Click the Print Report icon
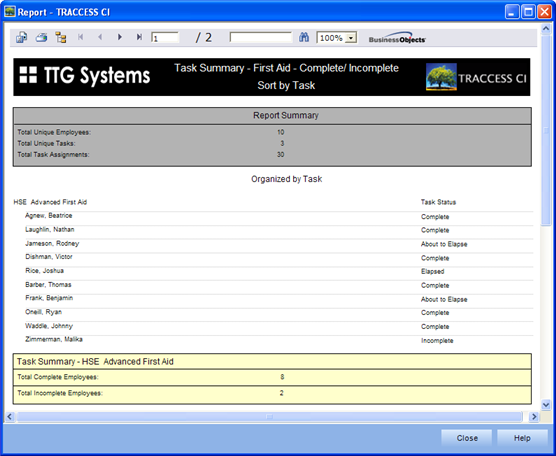The width and height of the screenshot is (556, 456). click(x=41, y=37)
